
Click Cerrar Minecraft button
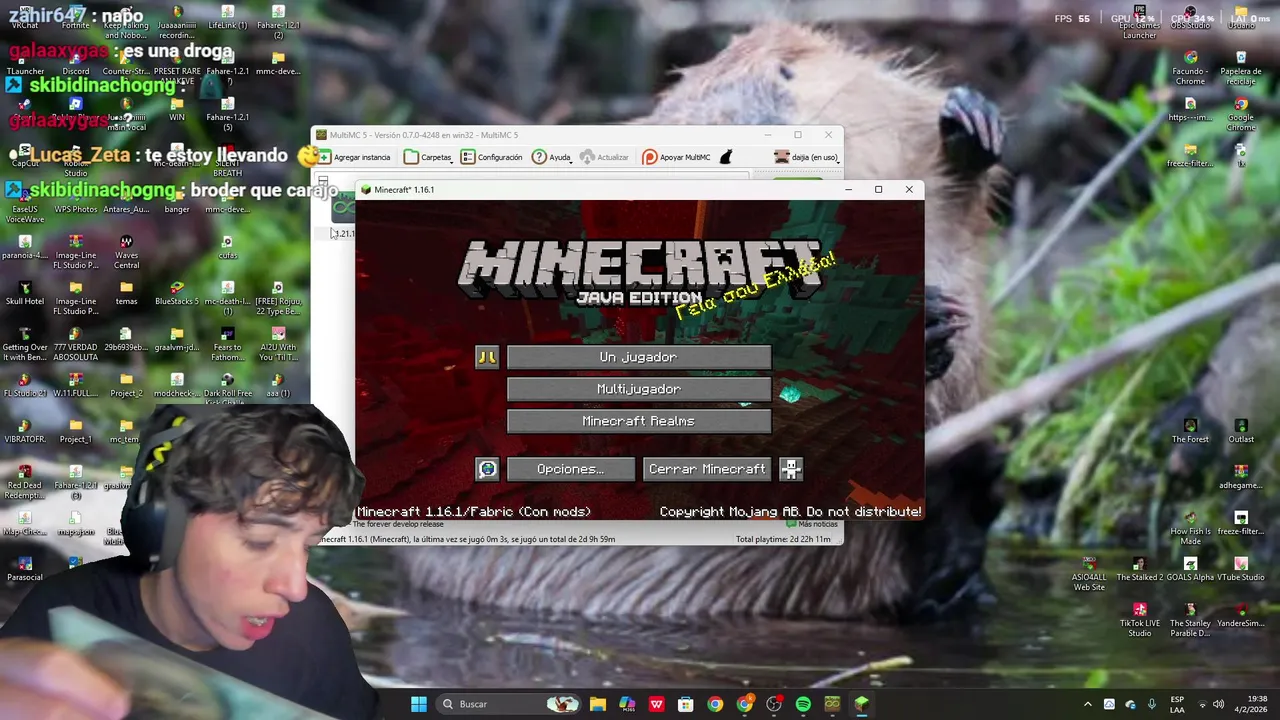707,469
